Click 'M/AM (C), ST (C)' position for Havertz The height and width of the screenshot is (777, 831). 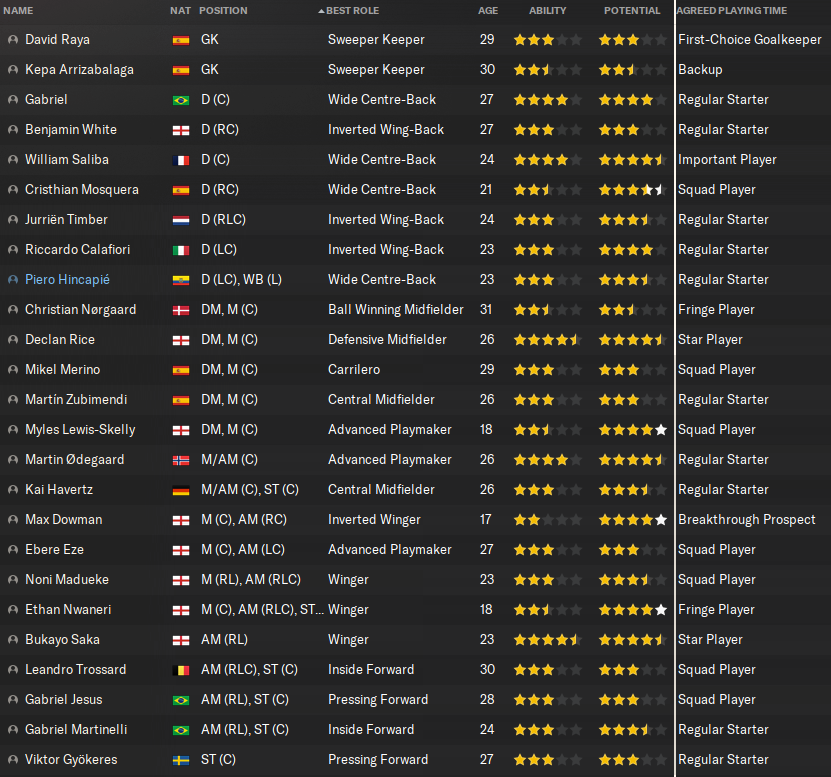click(x=250, y=490)
